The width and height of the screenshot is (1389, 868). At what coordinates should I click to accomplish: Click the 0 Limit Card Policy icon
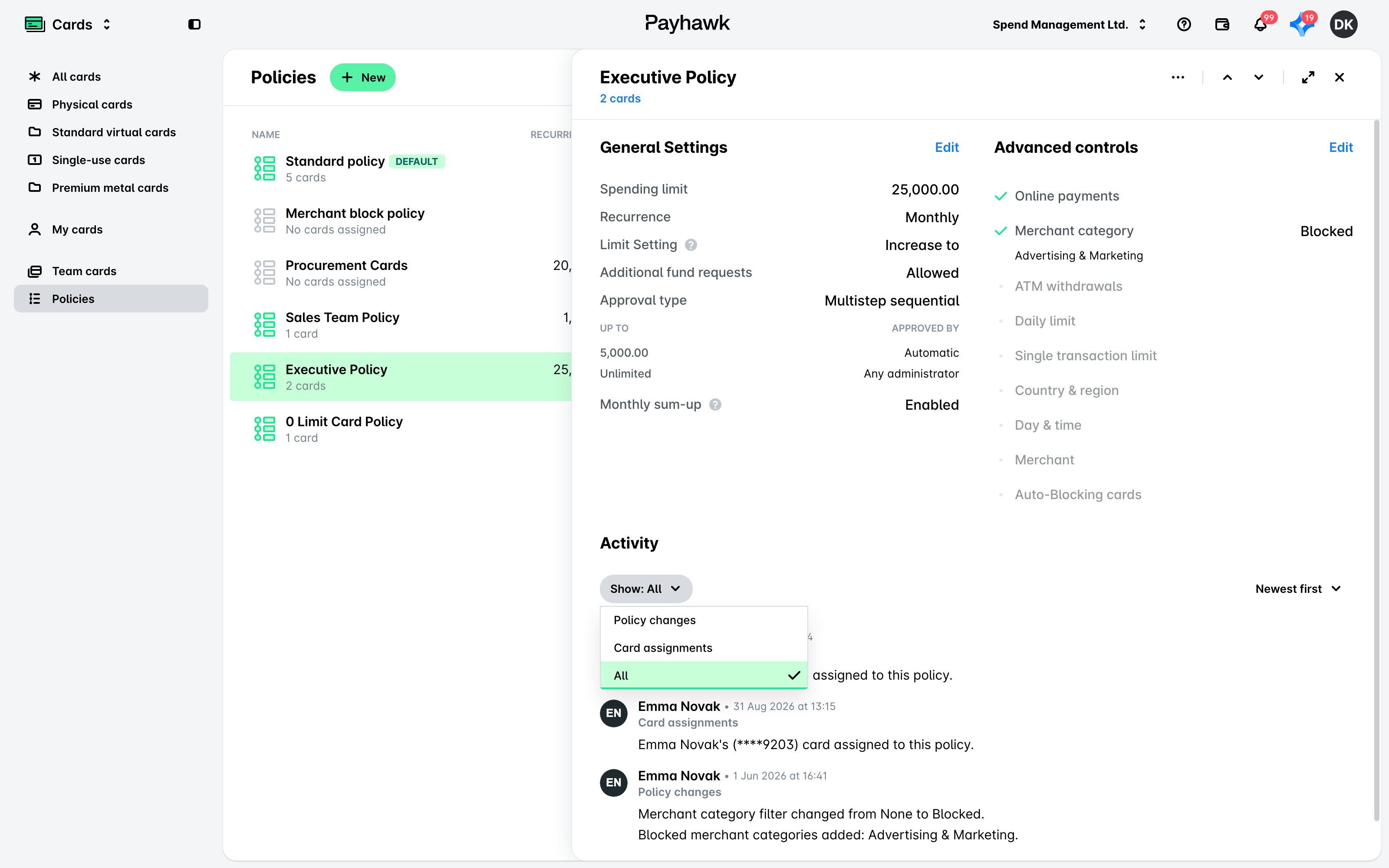click(265, 429)
